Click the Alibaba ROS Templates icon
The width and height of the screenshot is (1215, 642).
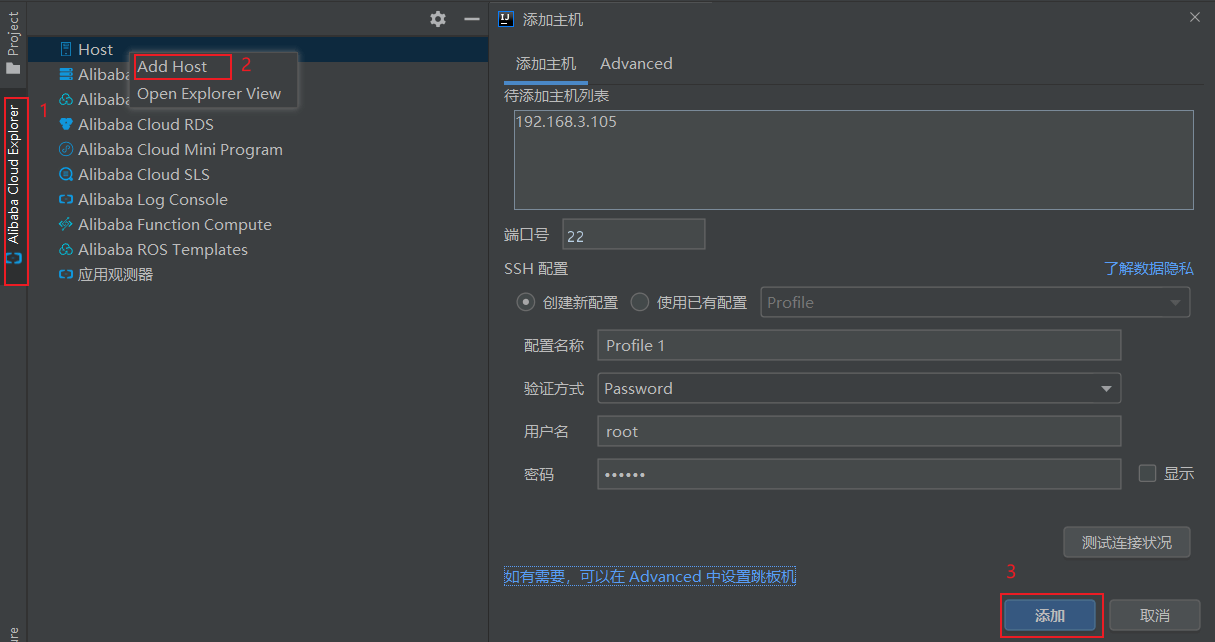click(66, 250)
